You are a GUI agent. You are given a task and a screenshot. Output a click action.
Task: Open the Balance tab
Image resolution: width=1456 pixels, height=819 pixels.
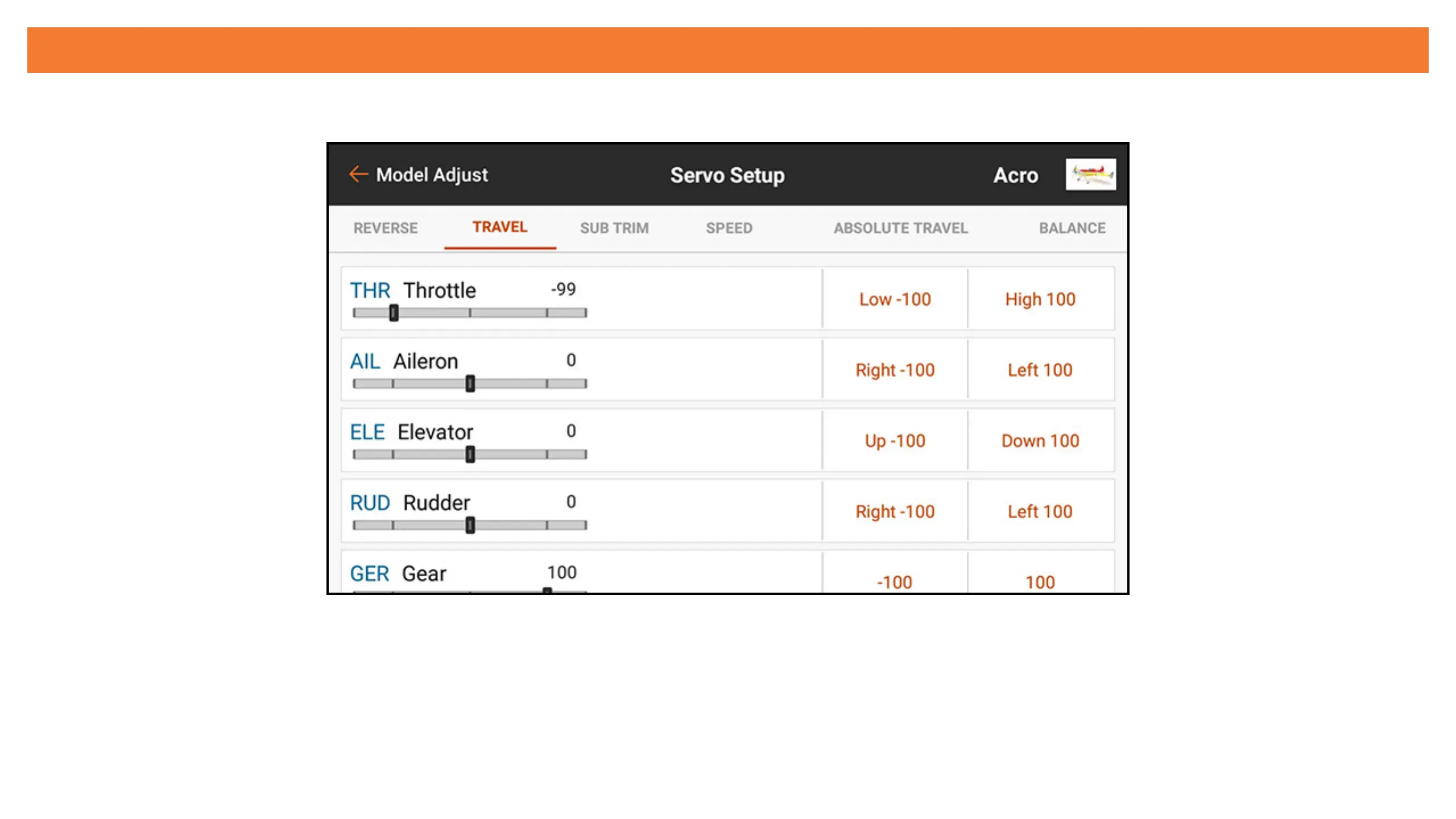[1072, 228]
